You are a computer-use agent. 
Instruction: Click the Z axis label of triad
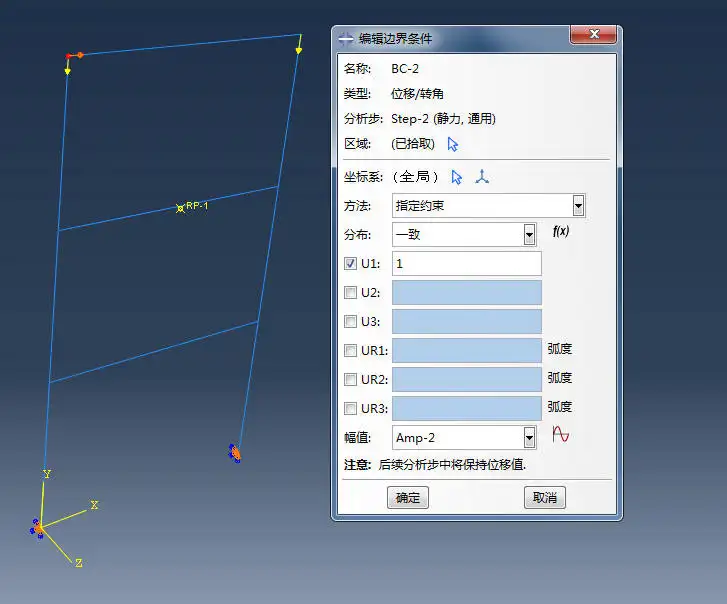tap(79, 563)
